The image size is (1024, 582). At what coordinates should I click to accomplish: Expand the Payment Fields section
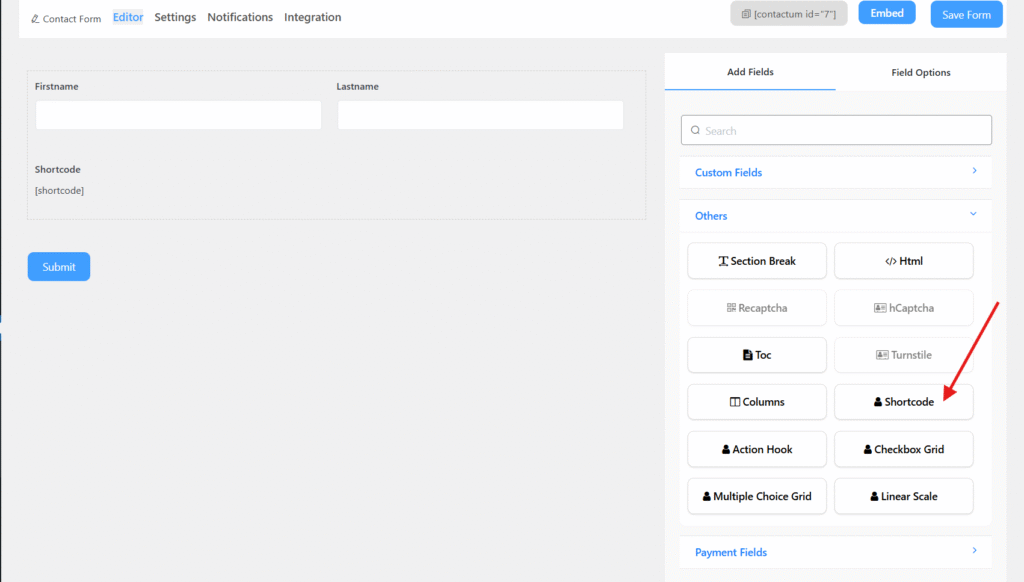click(x=835, y=552)
